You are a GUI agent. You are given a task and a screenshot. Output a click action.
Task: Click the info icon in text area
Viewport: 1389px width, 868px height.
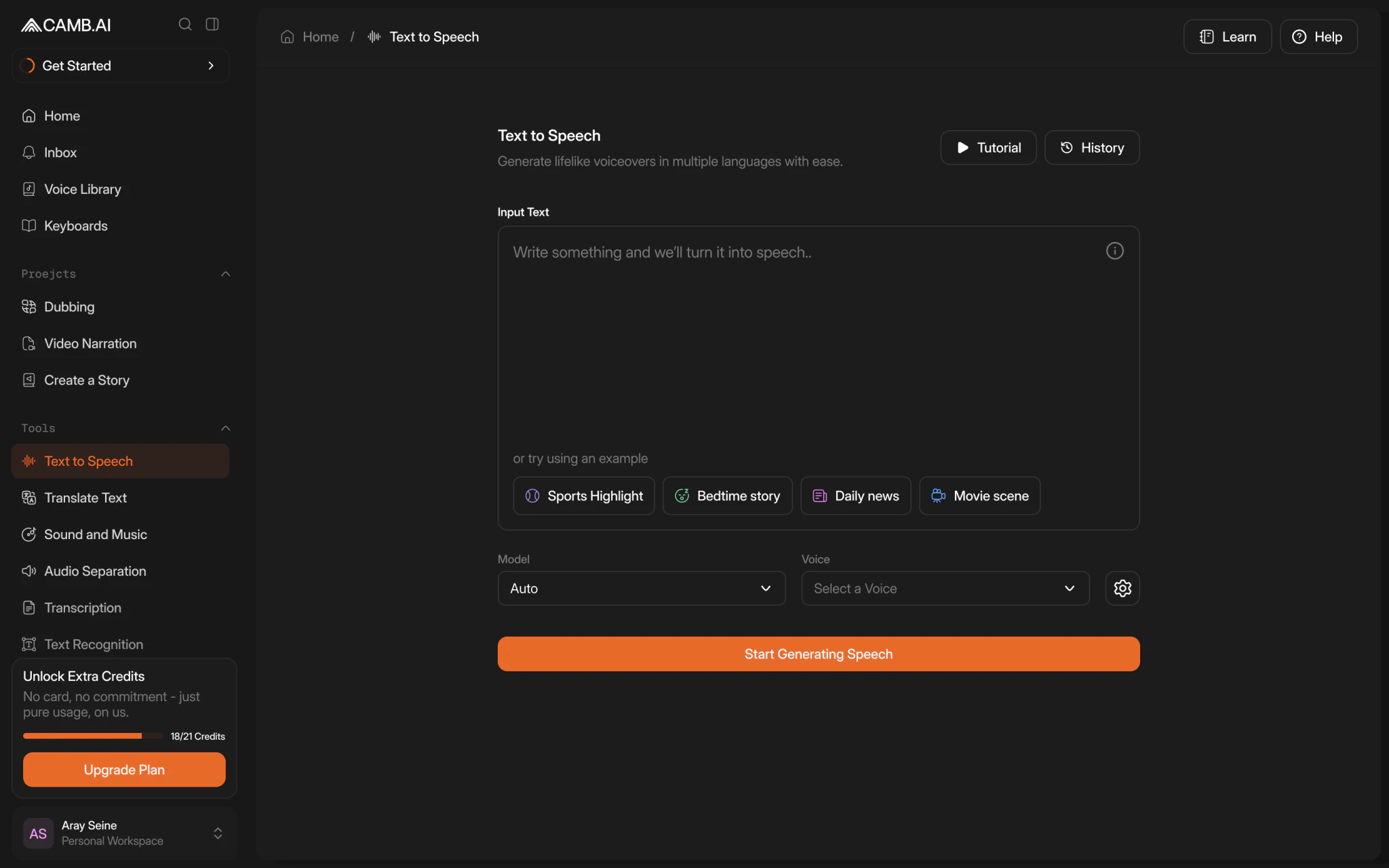tap(1114, 251)
